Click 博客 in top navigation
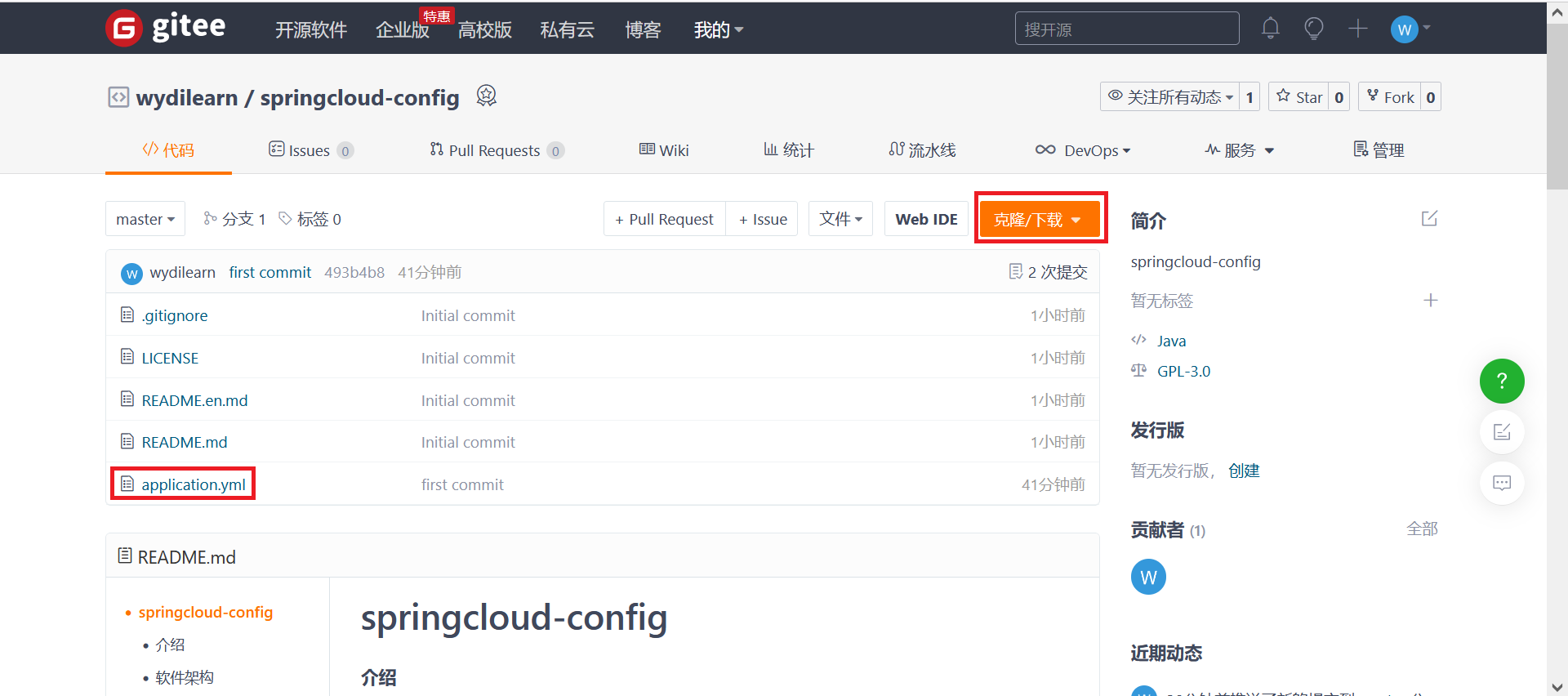Viewport: 1568px width, 696px height. pos(643,30)
